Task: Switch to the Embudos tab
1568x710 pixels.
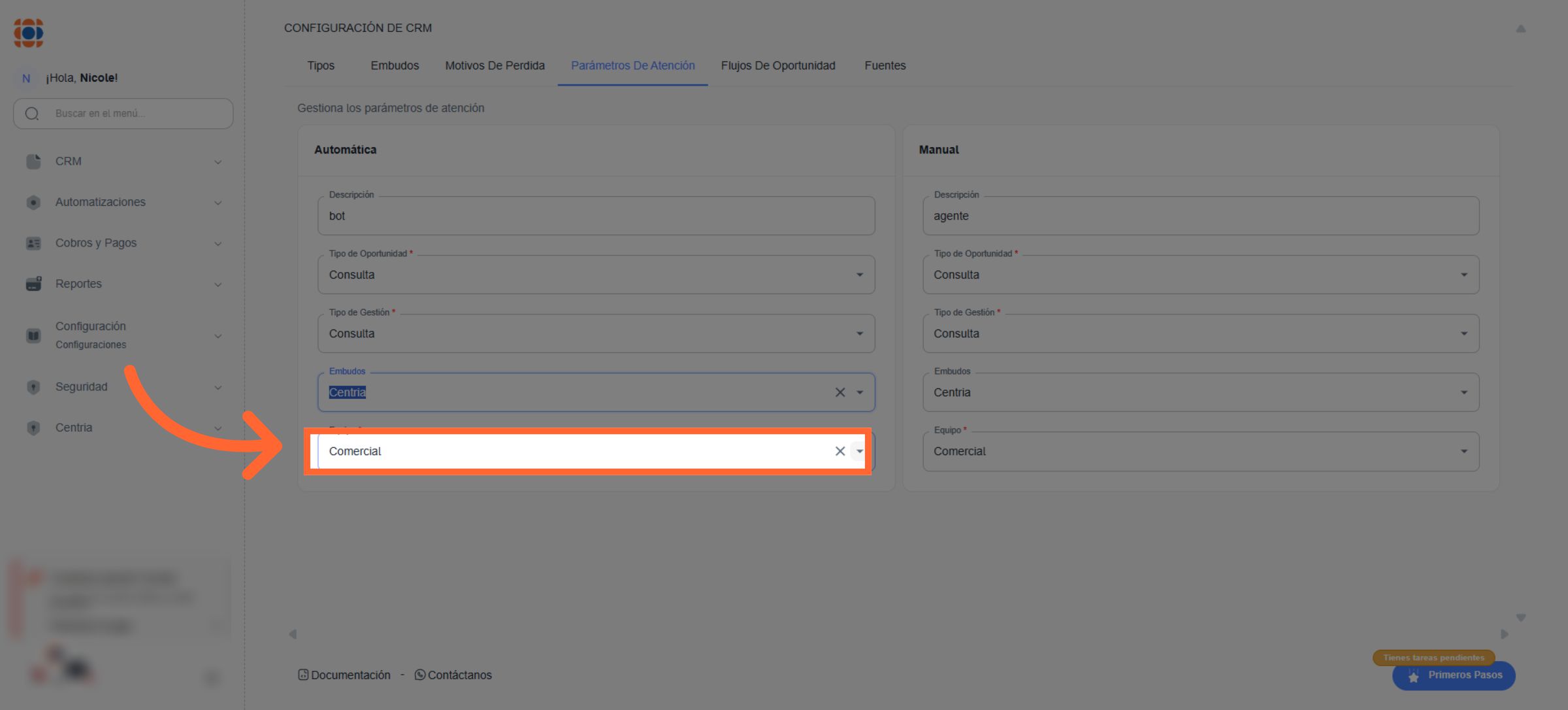Action: pos(395,65)
